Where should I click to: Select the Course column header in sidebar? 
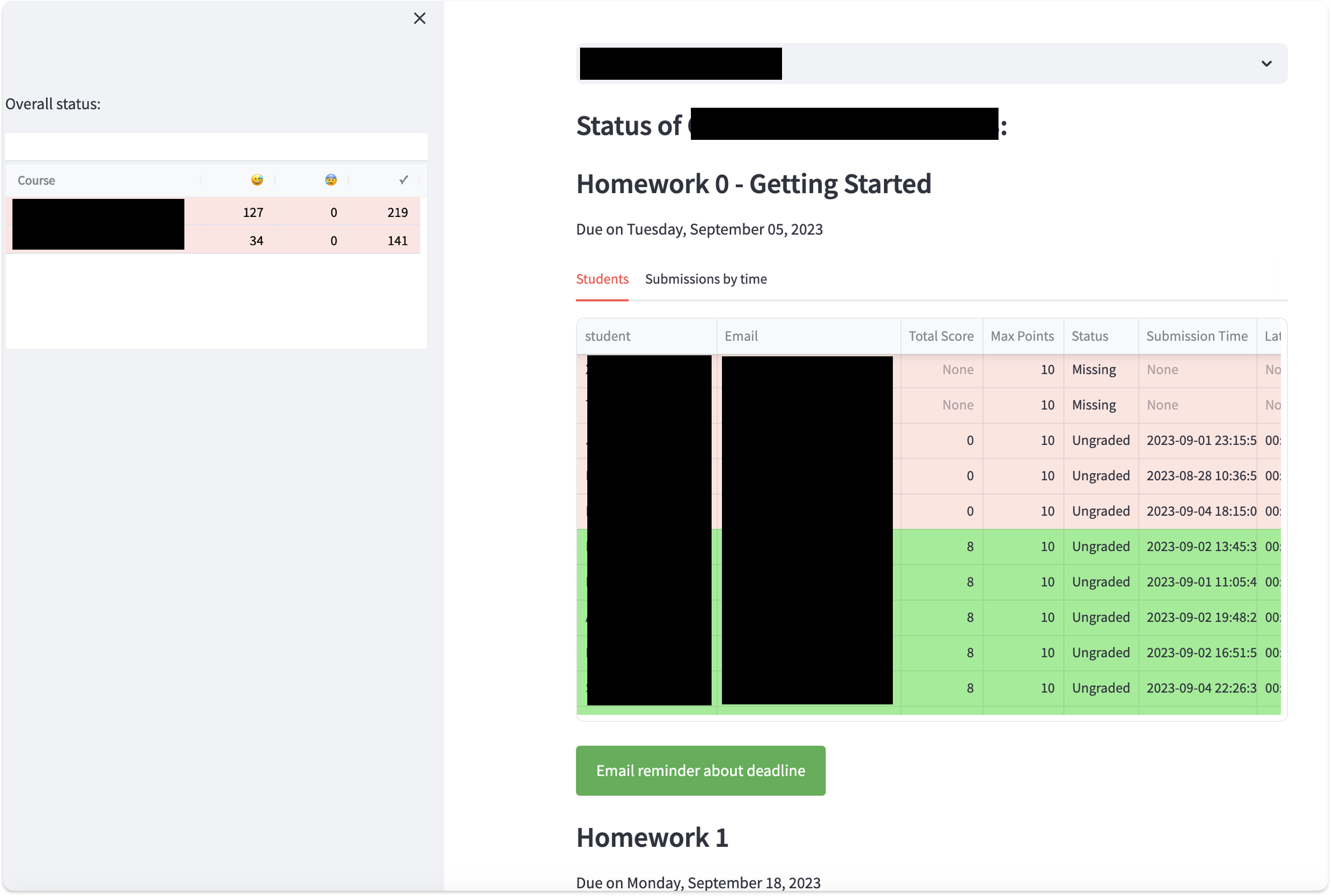37,181
